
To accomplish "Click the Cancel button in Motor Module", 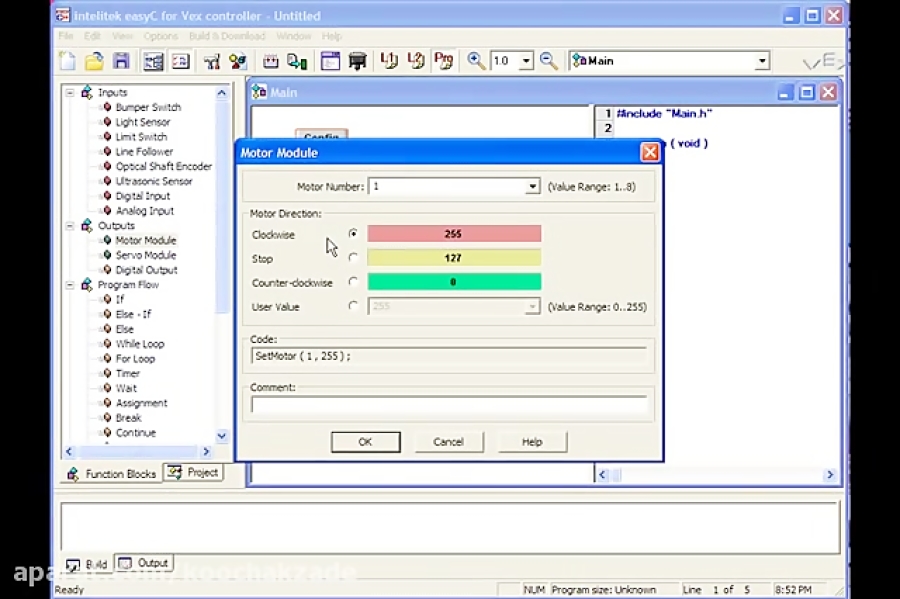I will 449,441.
